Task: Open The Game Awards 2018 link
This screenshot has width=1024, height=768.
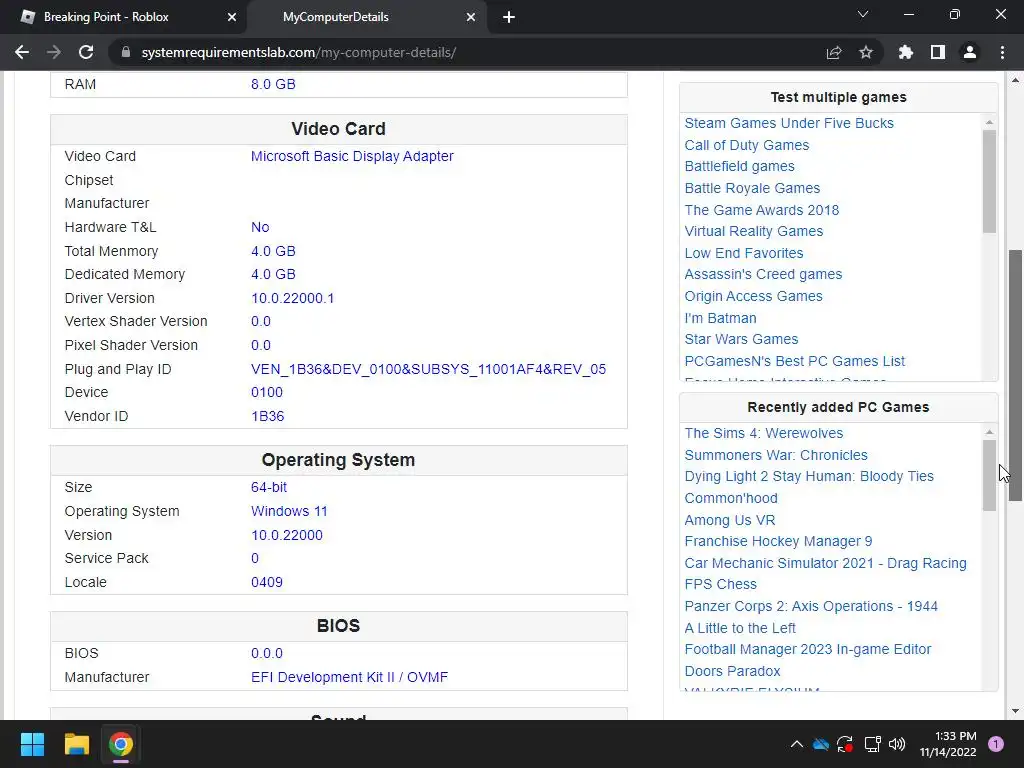Action: (761, 210)
